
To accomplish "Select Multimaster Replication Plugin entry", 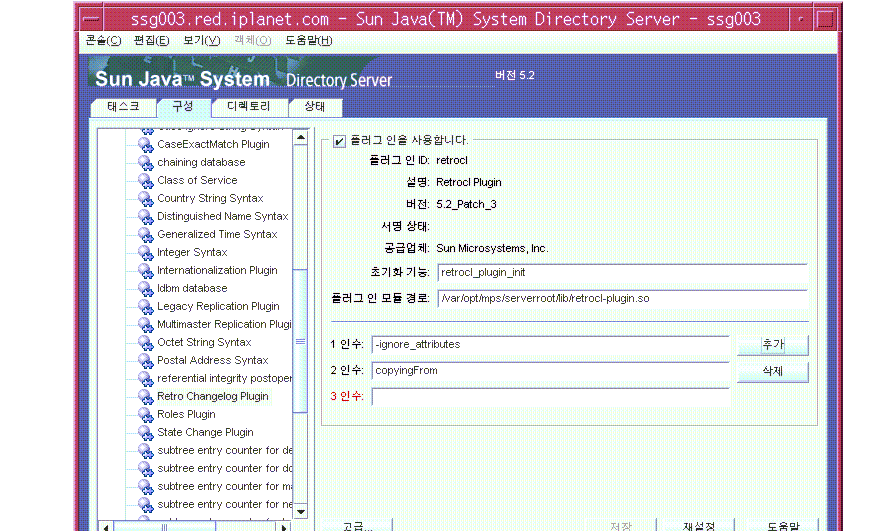I will pos(224,324).
